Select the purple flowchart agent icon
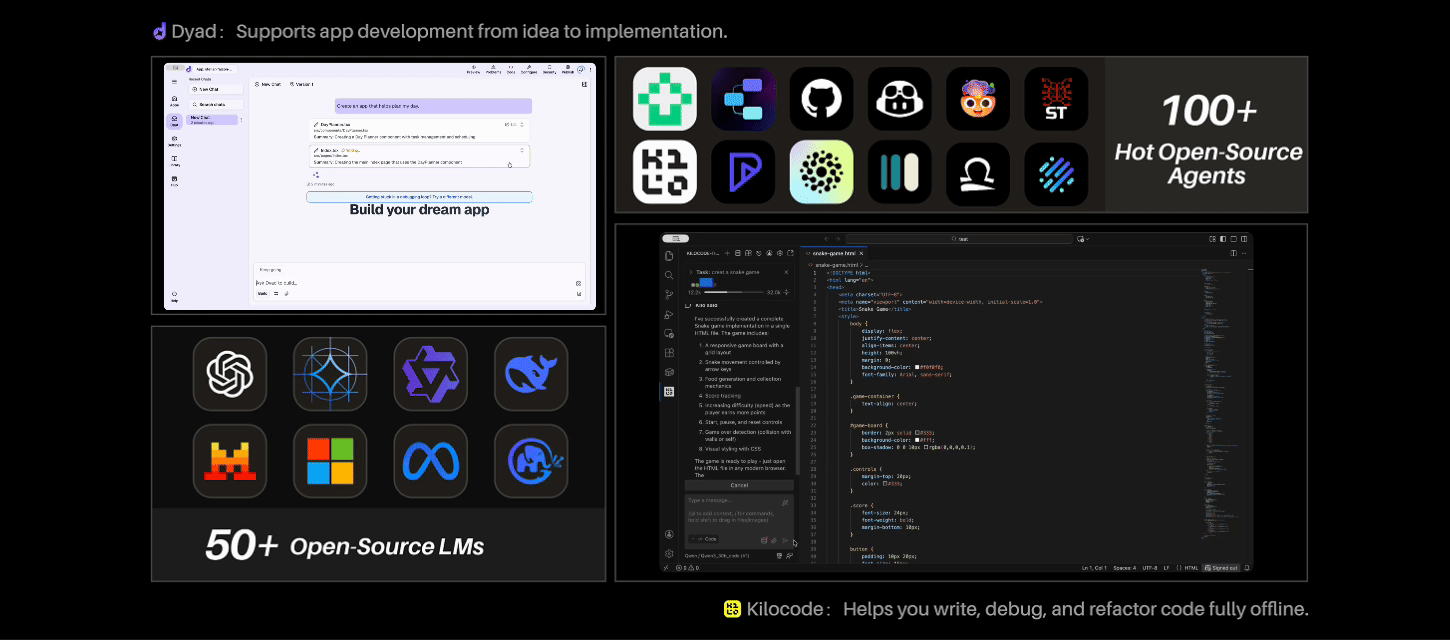Image resolution: width=1450 pixels, height=640 pixels. click(743, 99)
